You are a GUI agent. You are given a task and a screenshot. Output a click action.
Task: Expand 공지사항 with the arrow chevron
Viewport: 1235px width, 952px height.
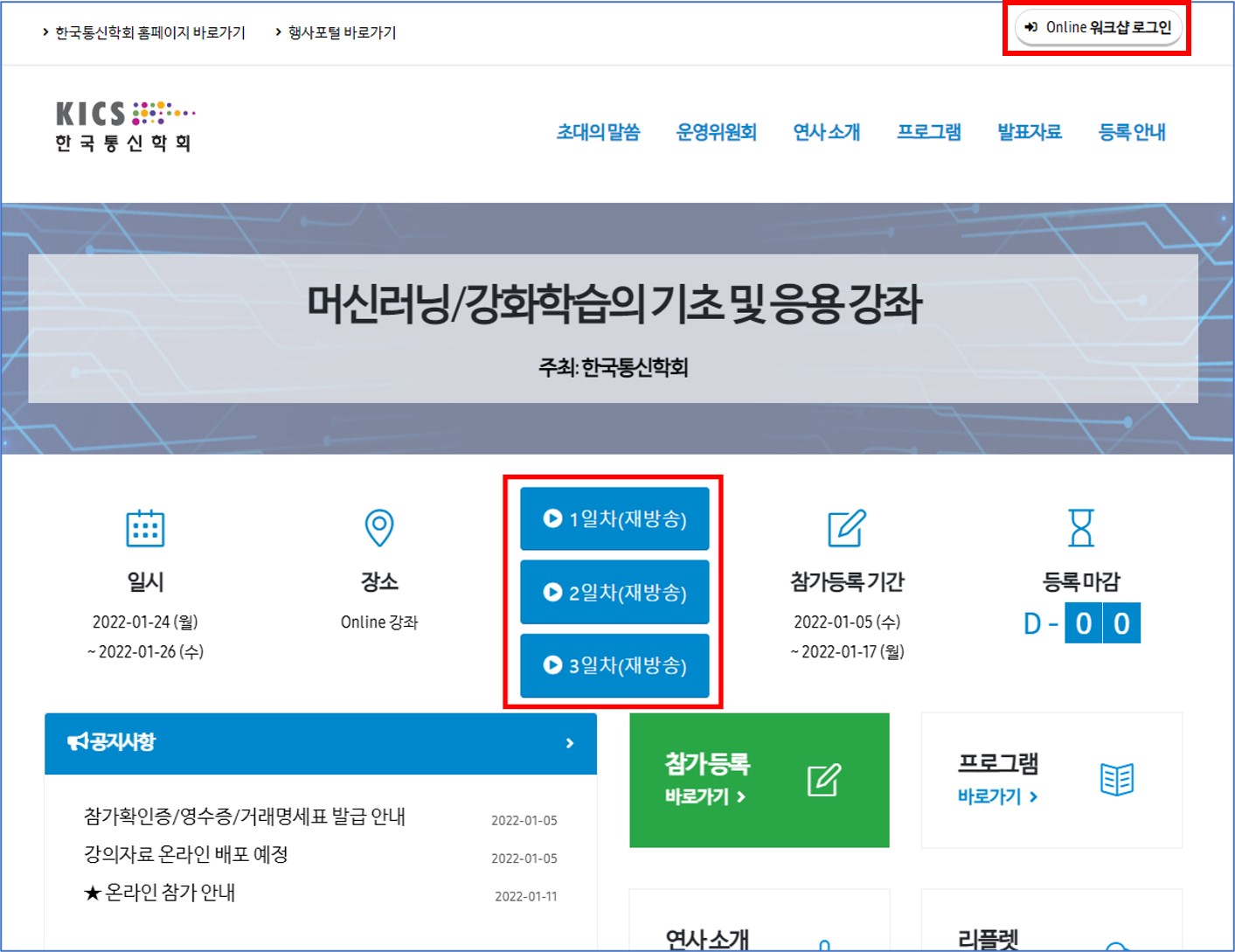tap(570, 743)
